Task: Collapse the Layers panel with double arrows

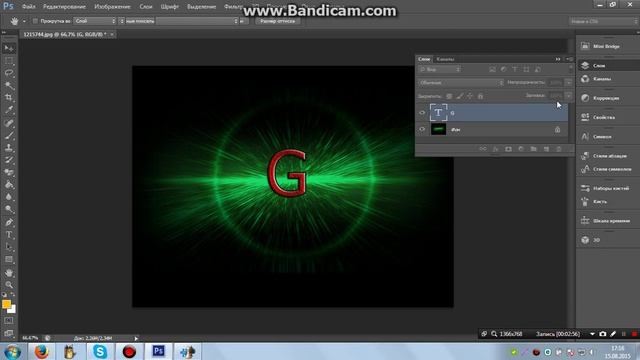Action: (558, 59)
